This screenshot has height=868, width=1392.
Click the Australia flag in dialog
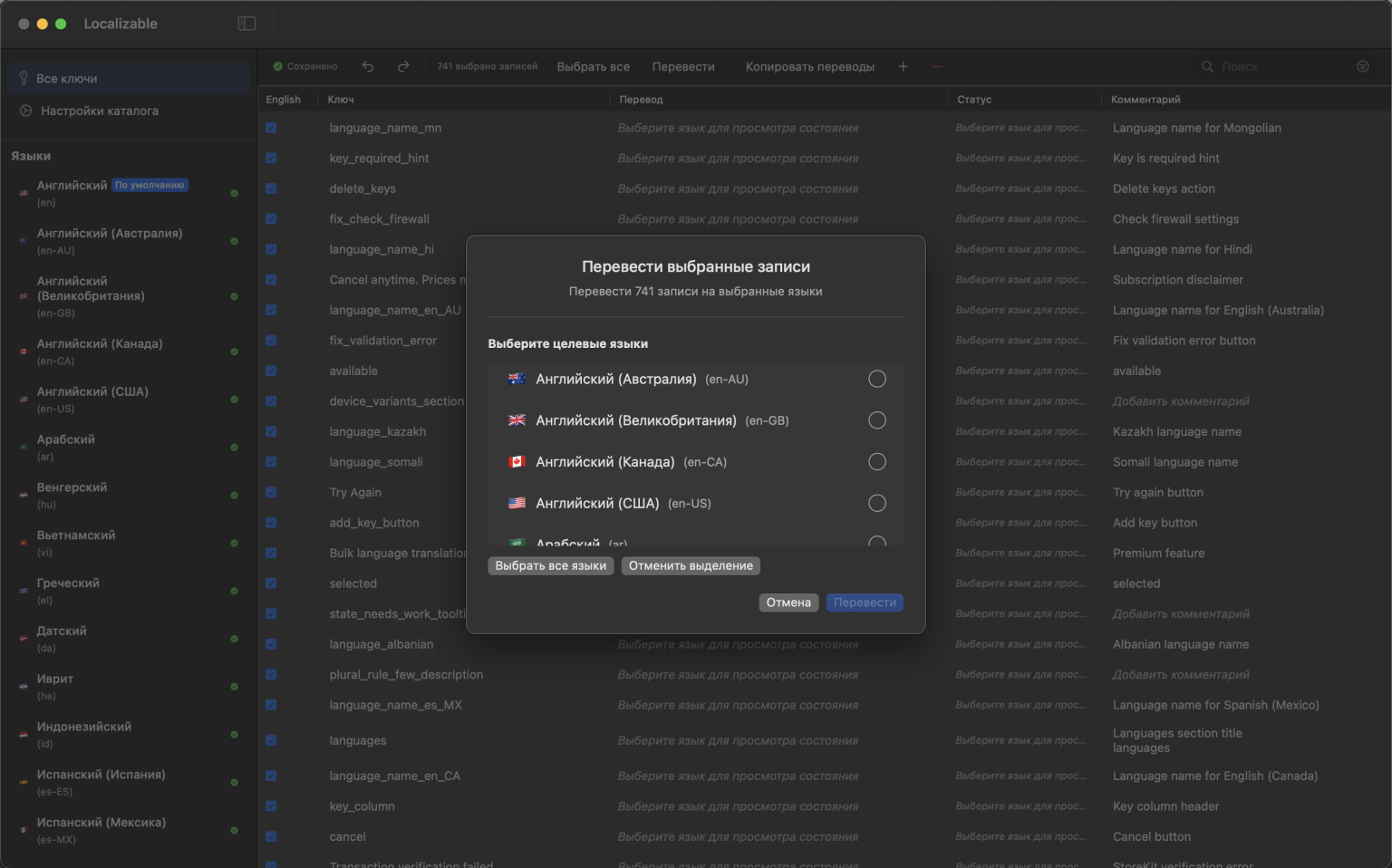(x=517, y=379)
